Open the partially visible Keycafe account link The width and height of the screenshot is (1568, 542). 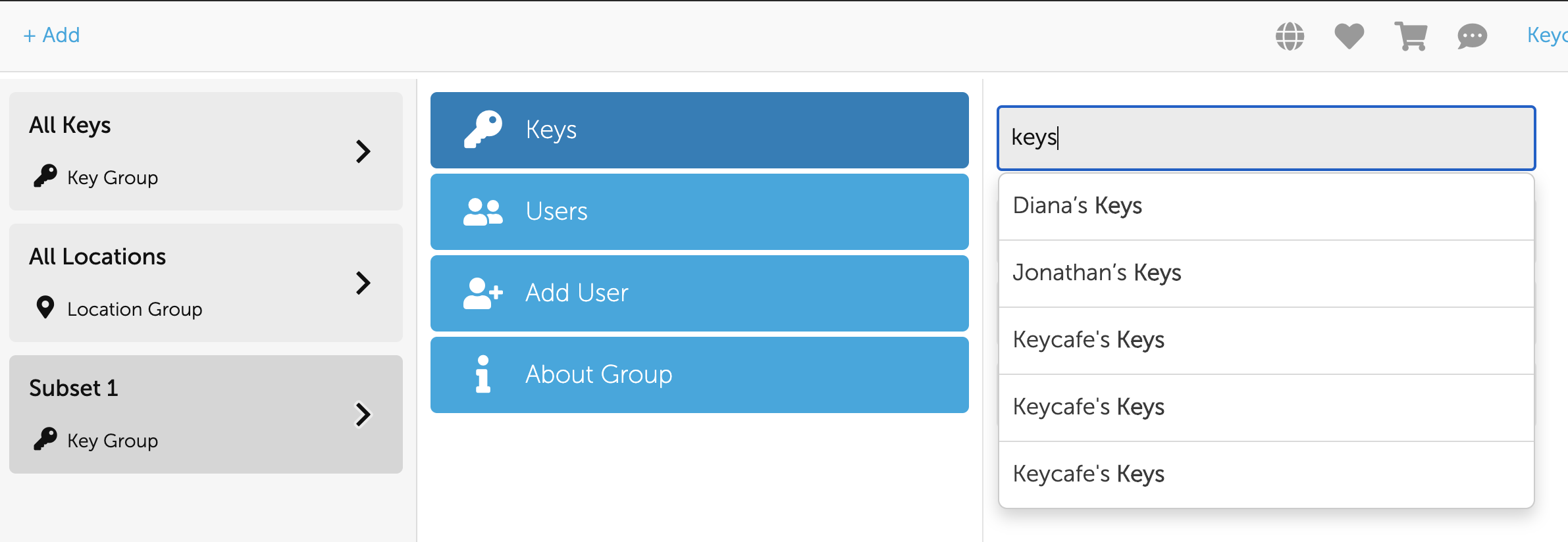[1548, 35]
